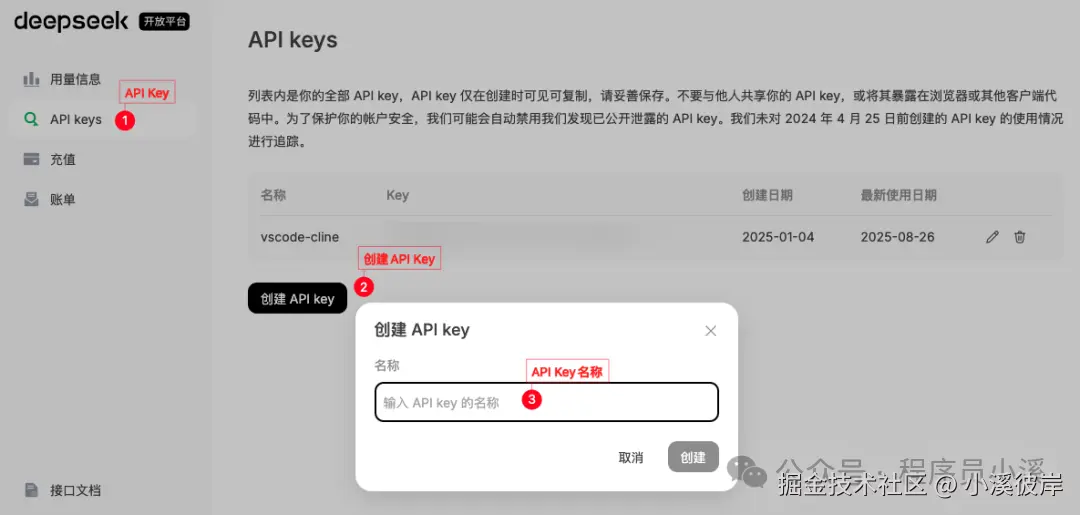
Task: Open the 用量信息 sidebar label
Action: [x=76, y=79]
